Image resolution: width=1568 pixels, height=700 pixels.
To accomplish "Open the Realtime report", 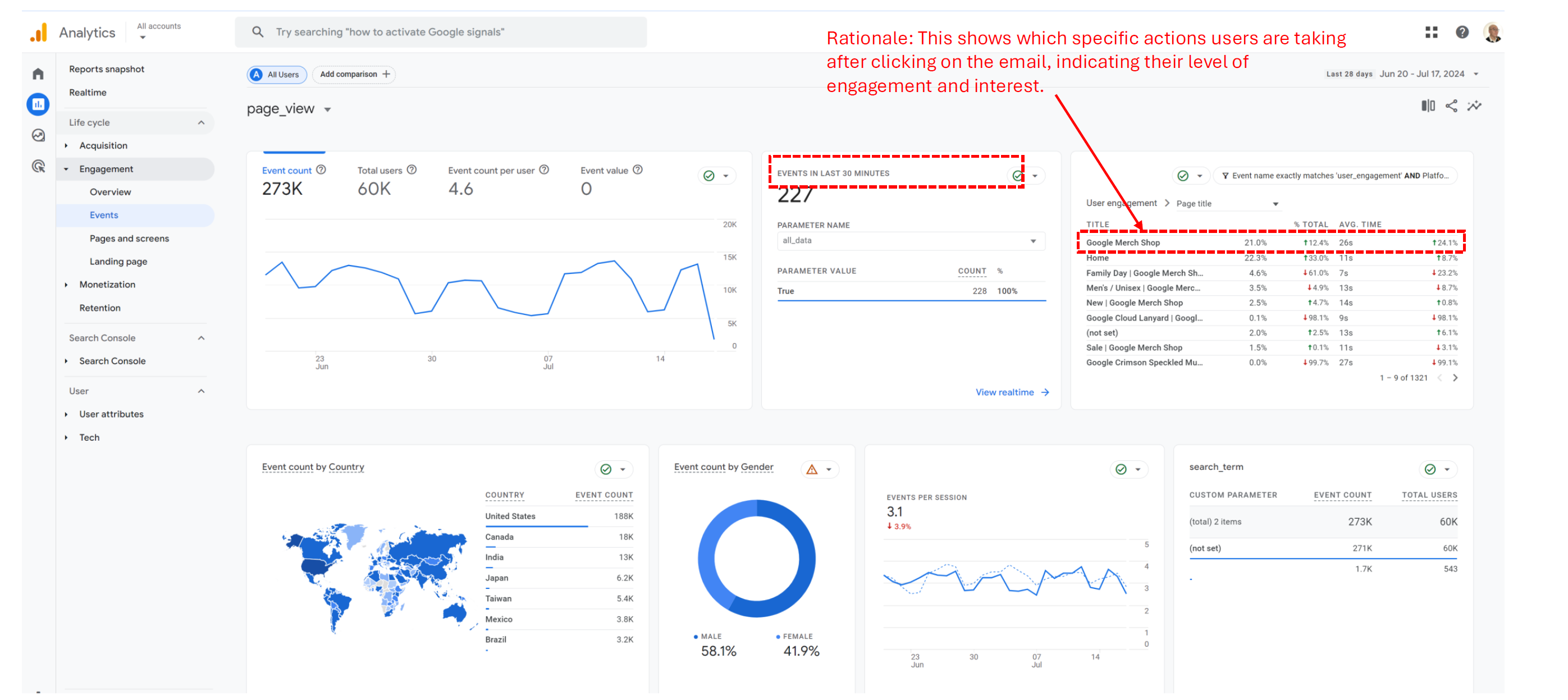I will (x=88, y=93).
